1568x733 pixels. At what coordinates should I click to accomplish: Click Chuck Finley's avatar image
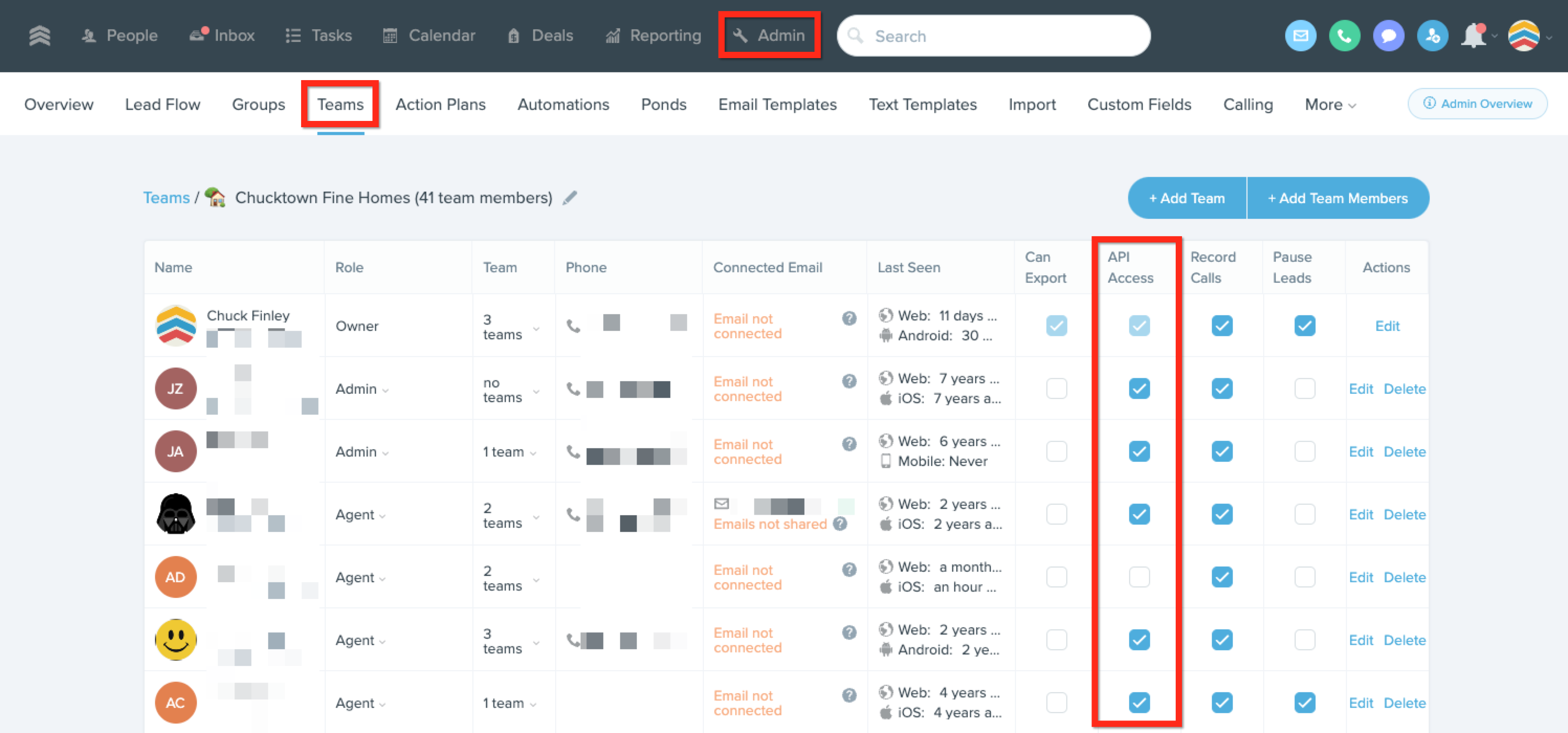tap(176, 326)
